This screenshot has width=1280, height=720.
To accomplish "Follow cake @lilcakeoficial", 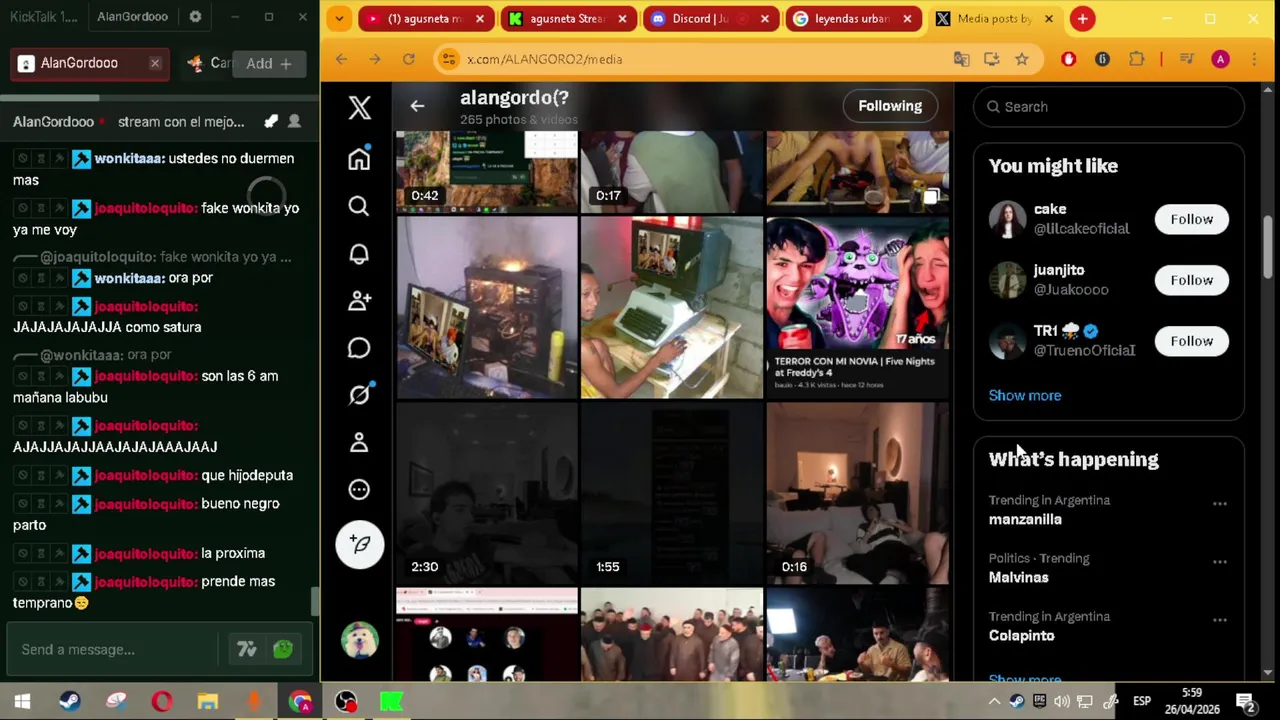I will coord(1191,219).
